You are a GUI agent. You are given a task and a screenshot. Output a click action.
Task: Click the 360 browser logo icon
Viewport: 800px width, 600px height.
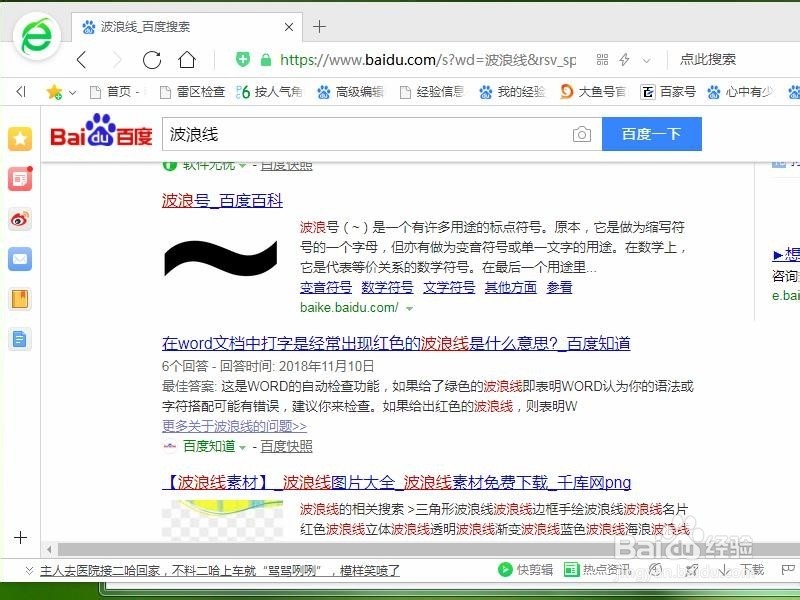[37, 36]
